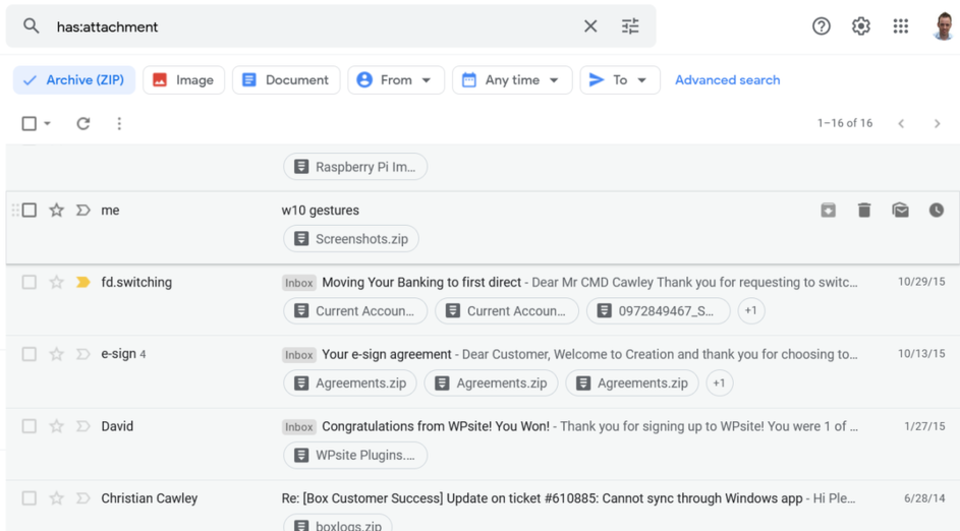Open the WPsite Plugins... attachment chip
Screen dimensions: 960x531
click(355, 455)
